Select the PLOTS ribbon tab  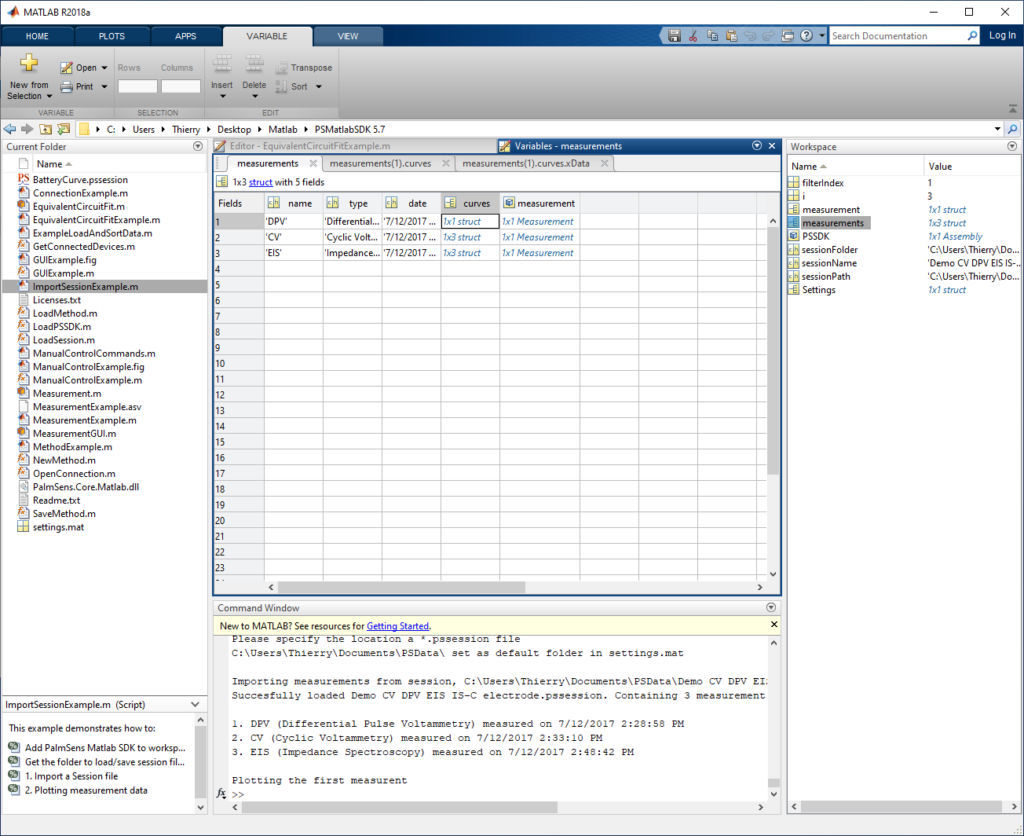click(111, 35)
